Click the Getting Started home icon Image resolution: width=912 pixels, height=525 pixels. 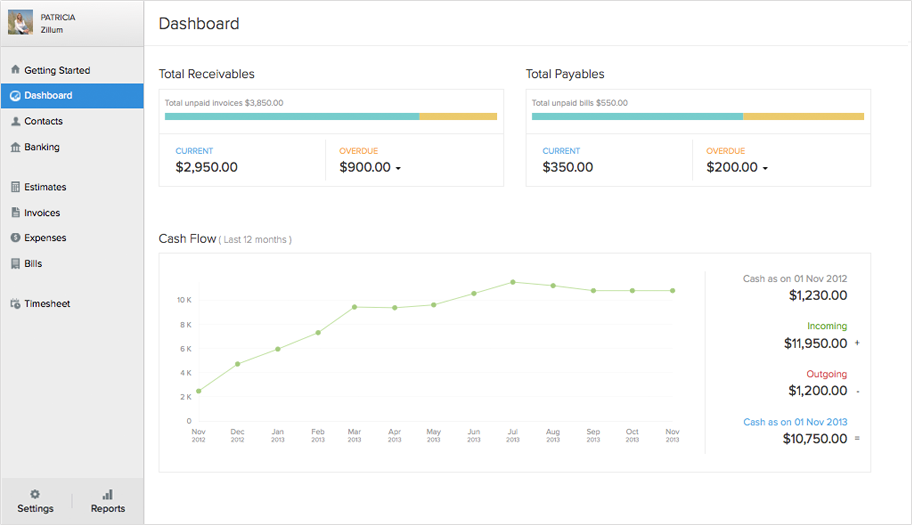coord(15,70)
